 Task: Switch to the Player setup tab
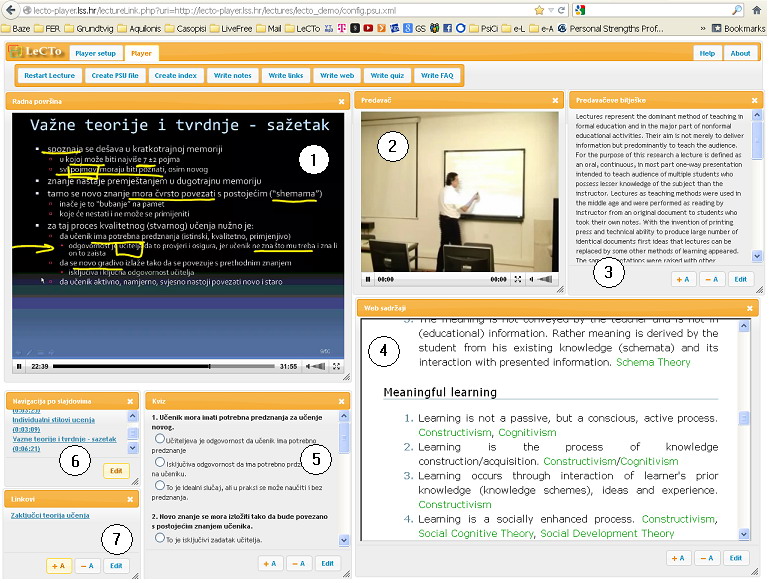tap(95, 53)
